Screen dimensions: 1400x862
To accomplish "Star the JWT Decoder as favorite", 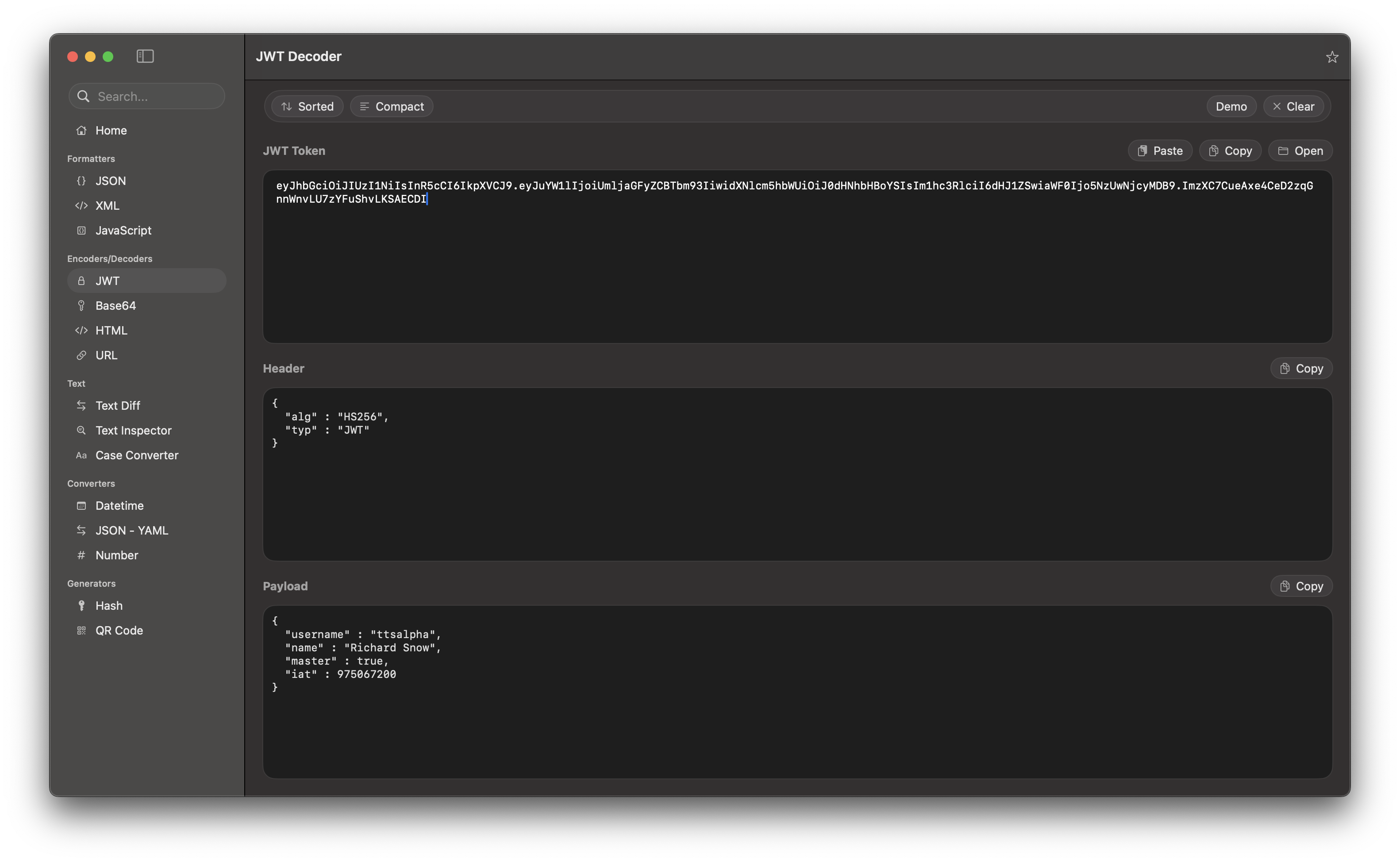I will tap(1331, 57).
